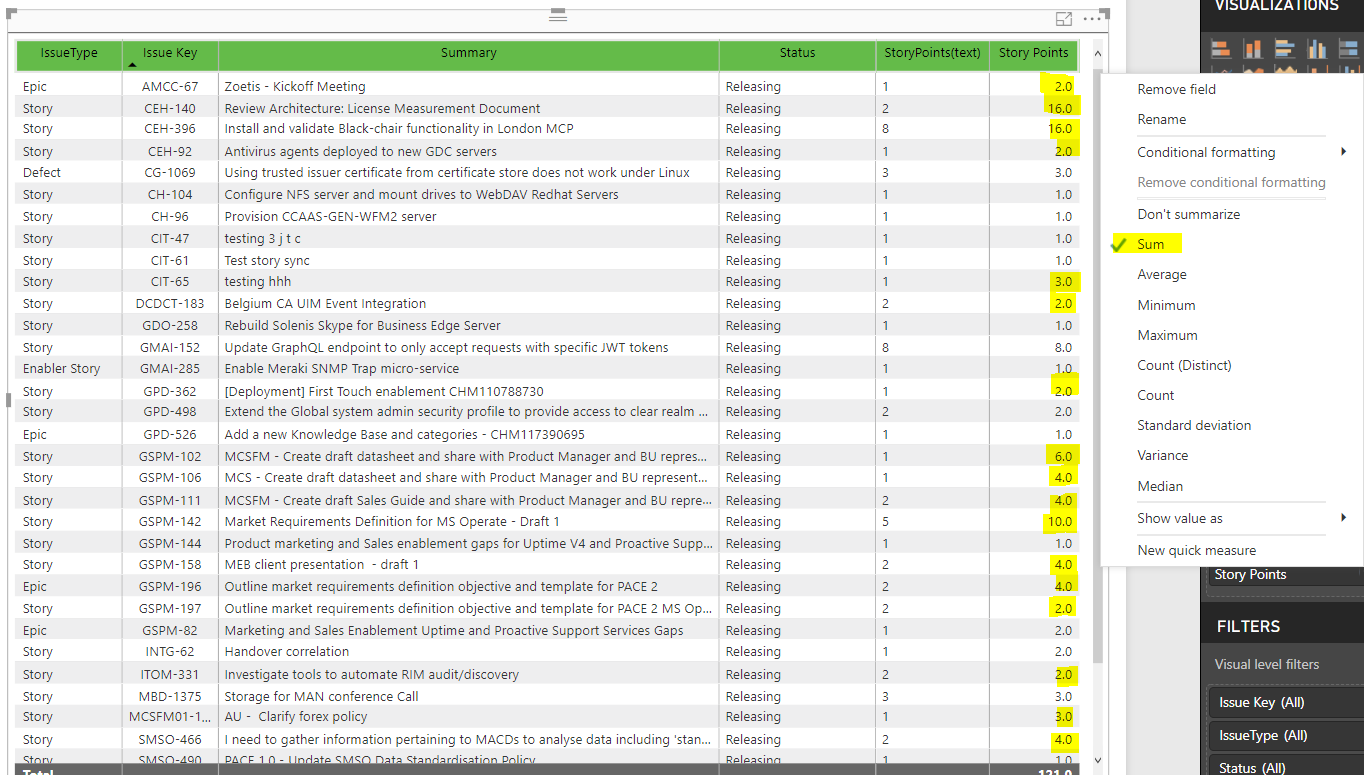Click the drag handle atop the table visual

558,16
